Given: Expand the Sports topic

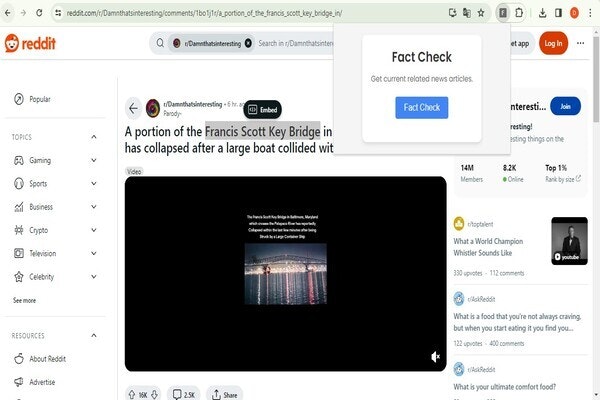Looking at the screenshot, I should coord(94,184).
